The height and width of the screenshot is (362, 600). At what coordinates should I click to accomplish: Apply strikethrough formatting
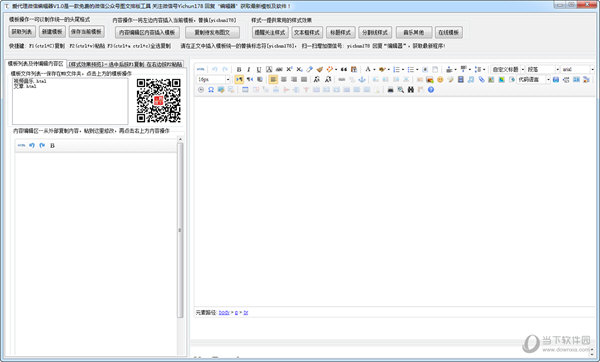pyautogui.click(x=279, y=69)
